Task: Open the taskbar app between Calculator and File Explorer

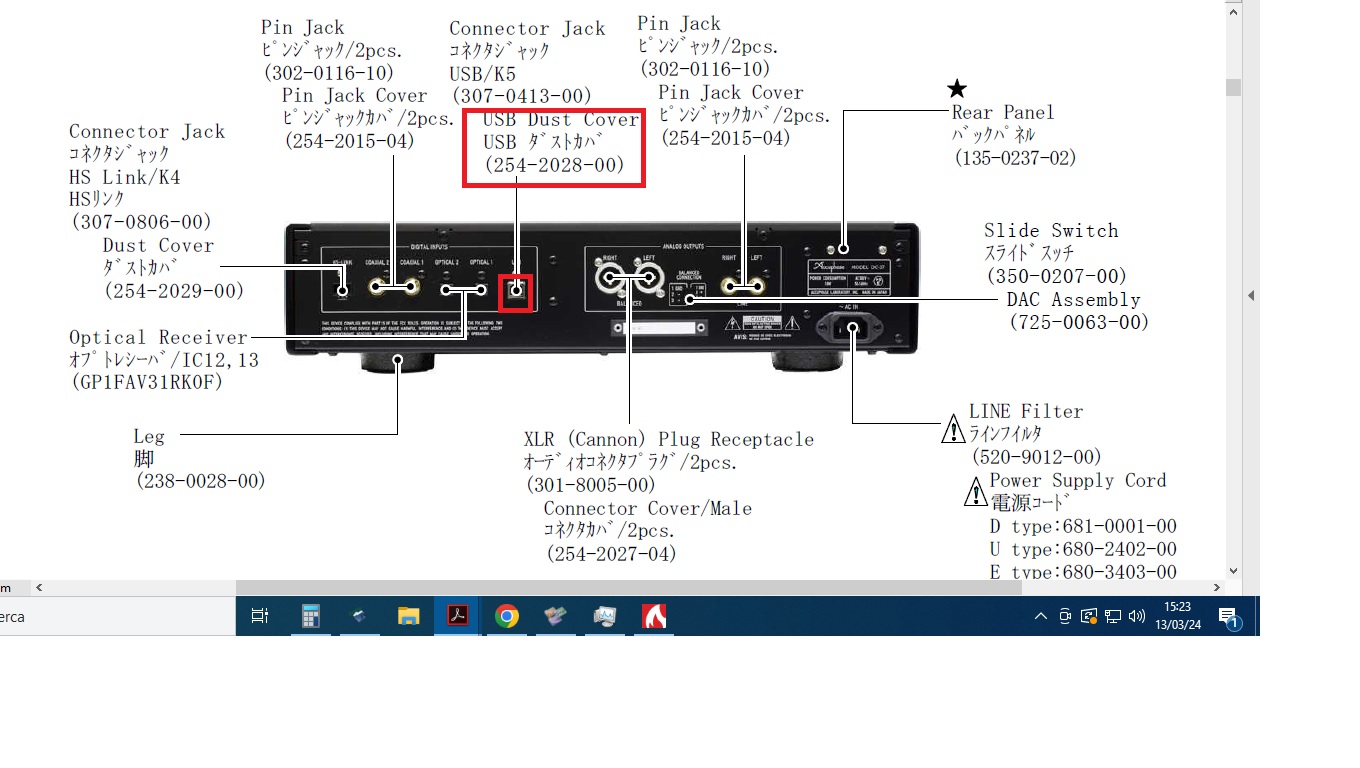Action: (359, 616)
